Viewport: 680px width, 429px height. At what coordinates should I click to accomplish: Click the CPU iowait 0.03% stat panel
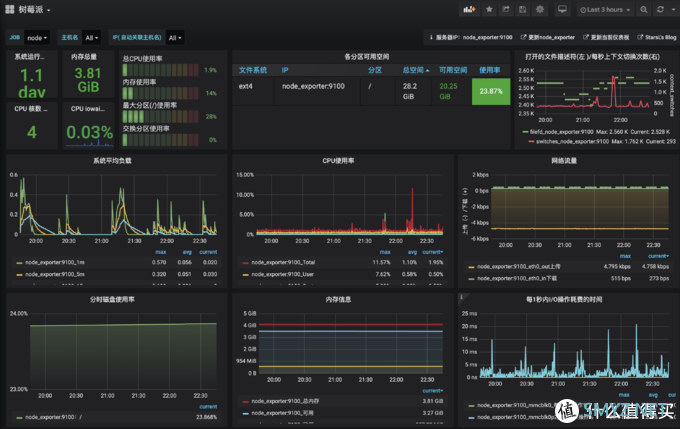click(x=89, y=126)
